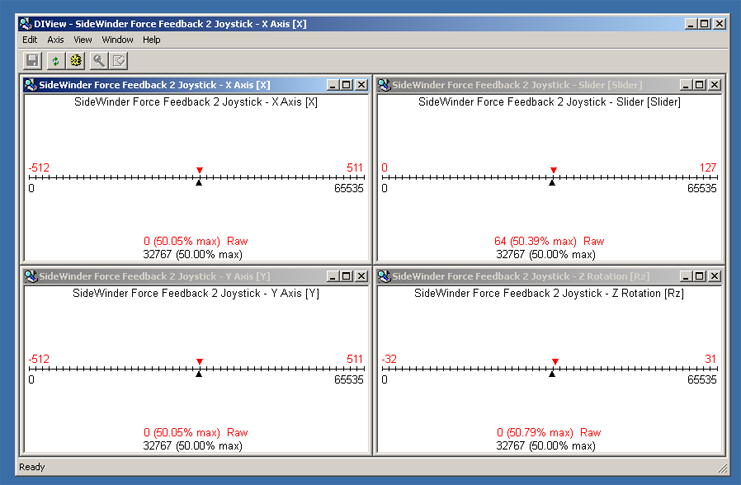Image resolution: width=741 pixels, height=485 pixels.
Task: Activate the Z Rotation window title bar
Action: pos(549,276)
